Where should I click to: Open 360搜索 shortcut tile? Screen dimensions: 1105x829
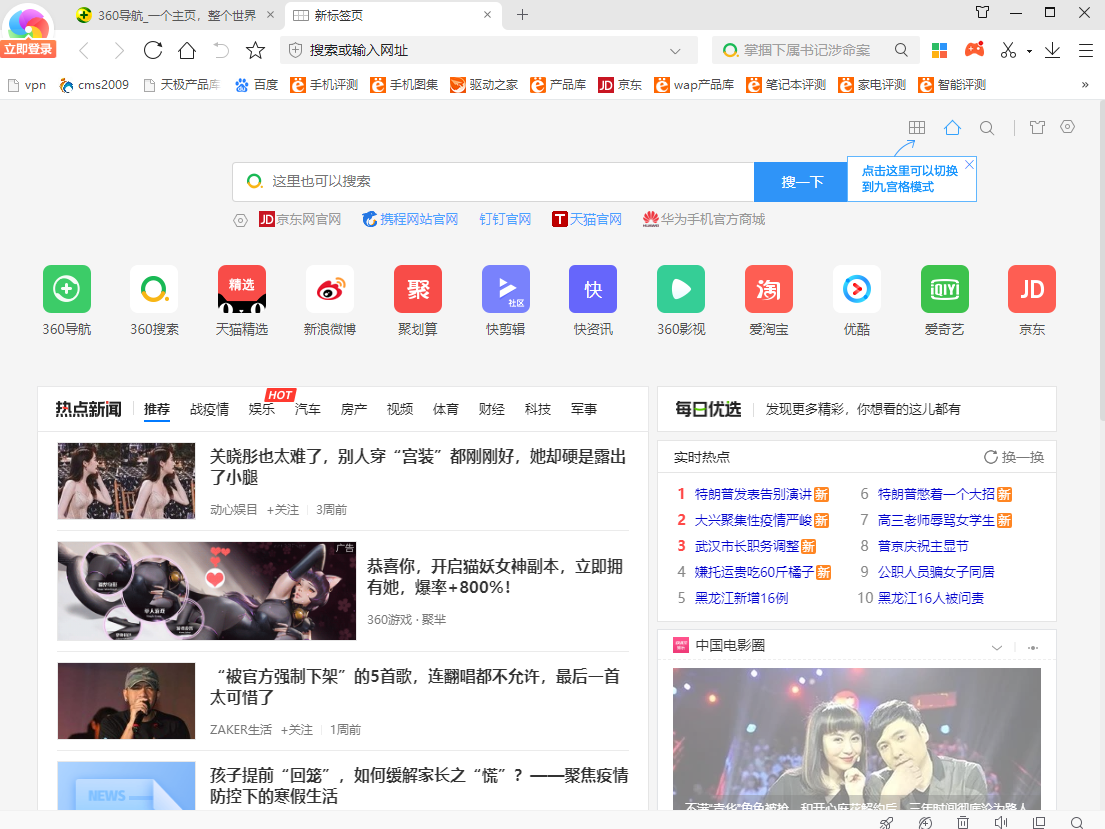(154, 300)
